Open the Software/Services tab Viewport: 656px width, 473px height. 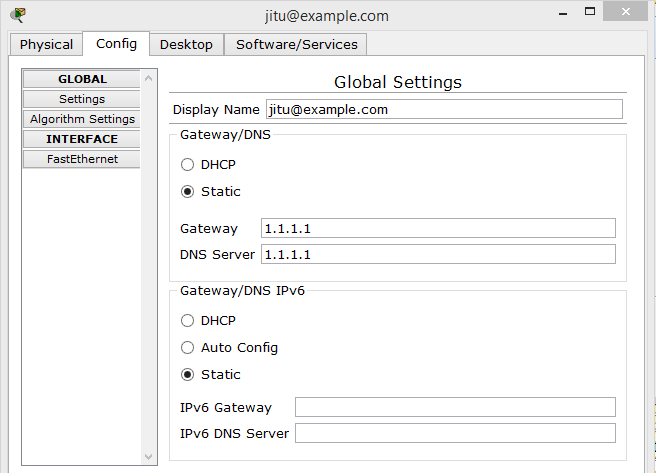(x=296, y=44)
